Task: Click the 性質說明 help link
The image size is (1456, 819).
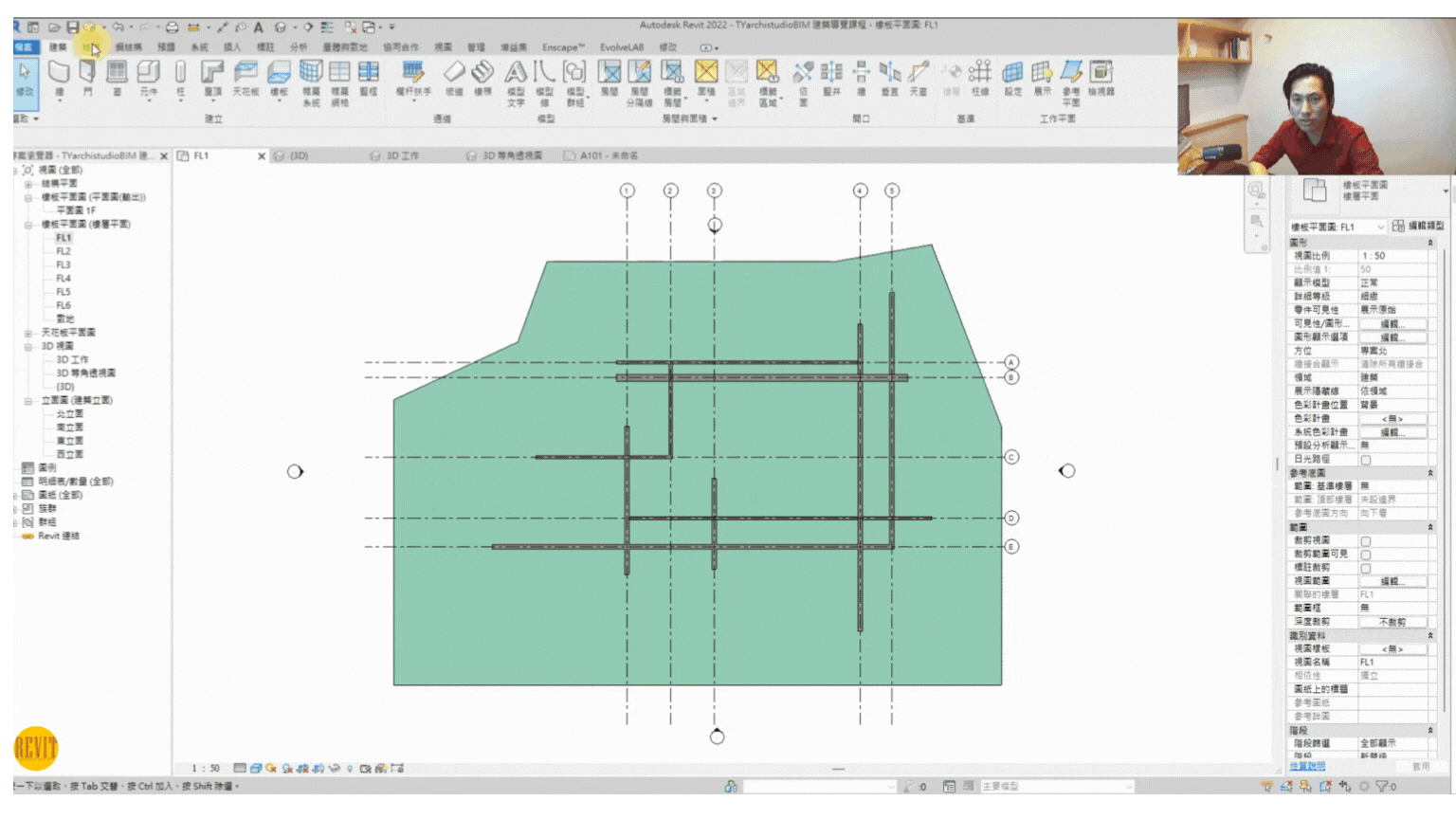Action: 1307,766
